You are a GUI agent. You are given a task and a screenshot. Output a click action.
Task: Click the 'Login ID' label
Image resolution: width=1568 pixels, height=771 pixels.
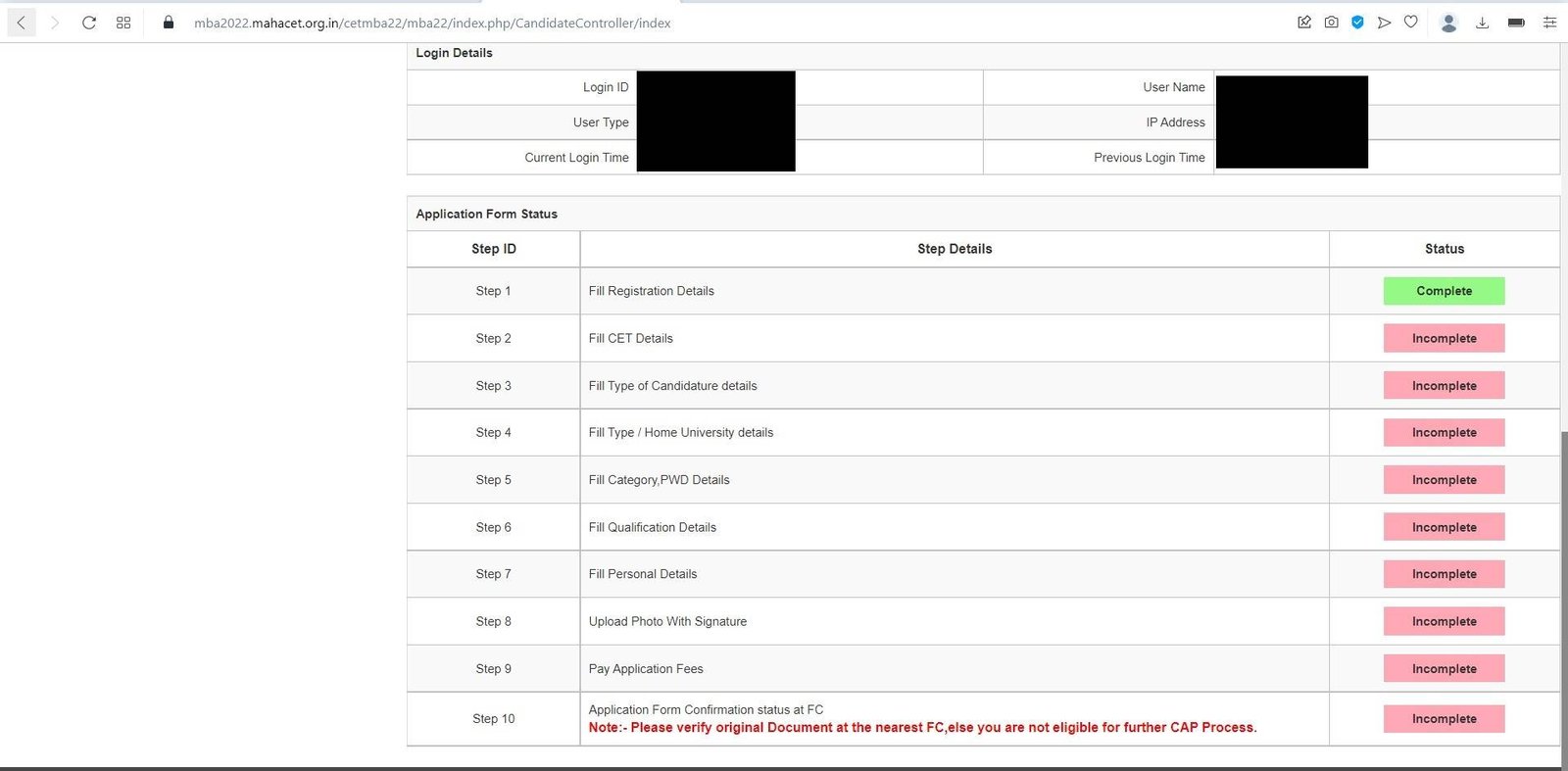pos(606,87)
